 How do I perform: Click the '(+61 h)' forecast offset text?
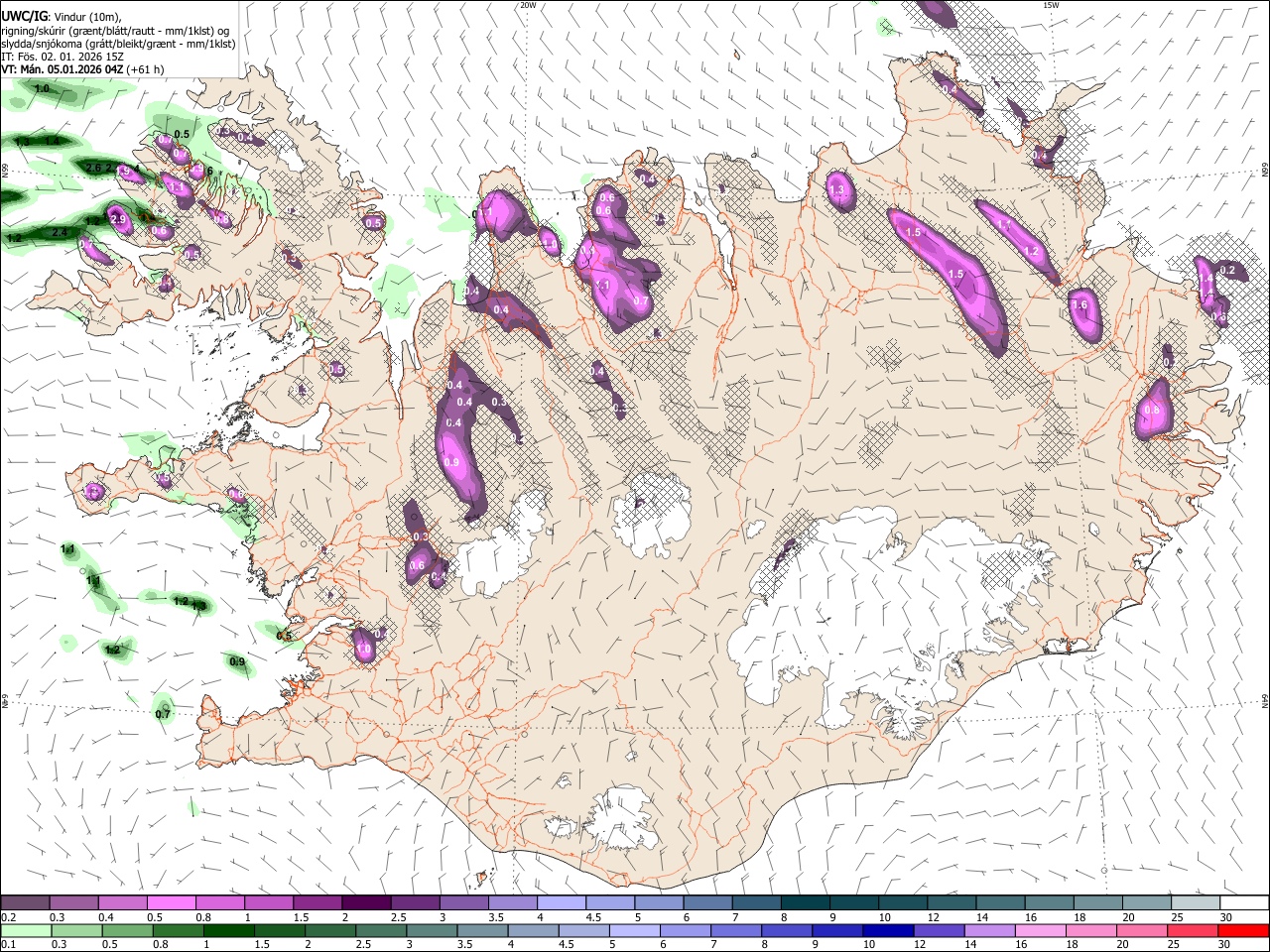pyautogui.click(x=145, y=69)
